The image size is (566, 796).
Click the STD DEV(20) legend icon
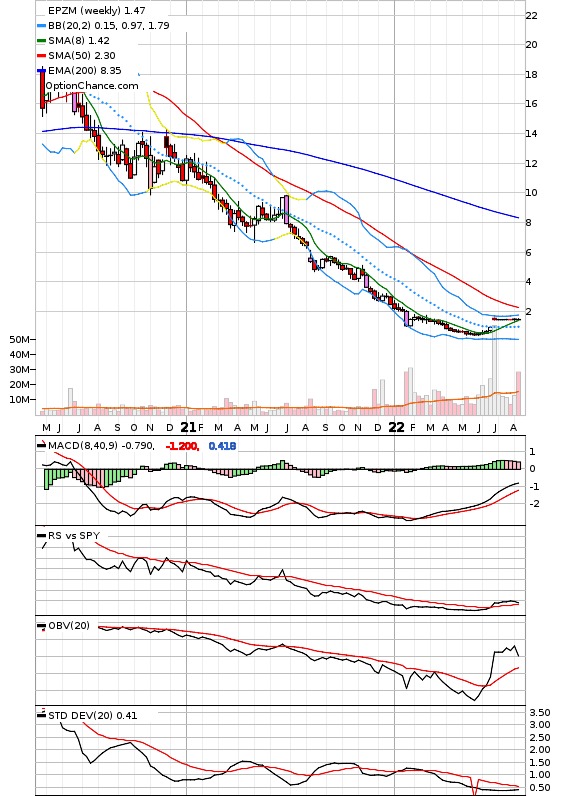pos(42,716)
